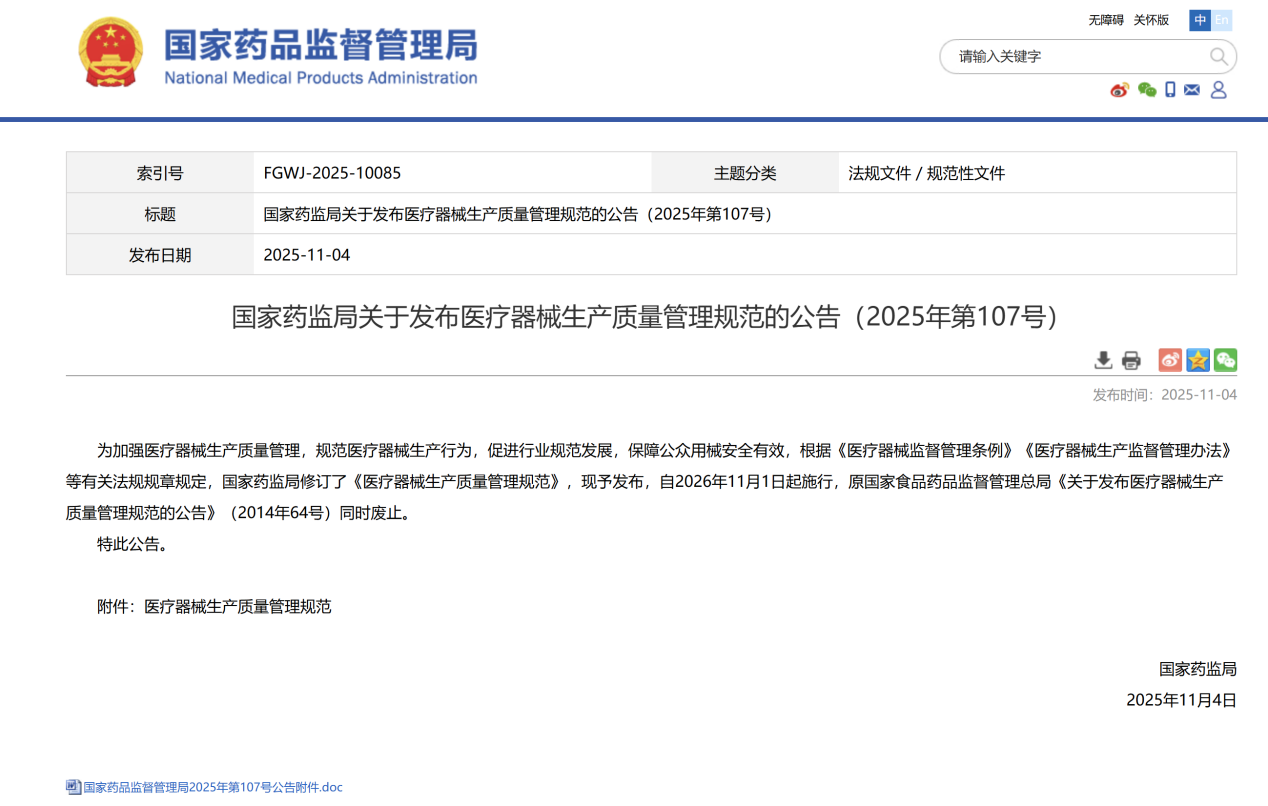Click the NMPA national emblem logo

(x=111, y=52)
